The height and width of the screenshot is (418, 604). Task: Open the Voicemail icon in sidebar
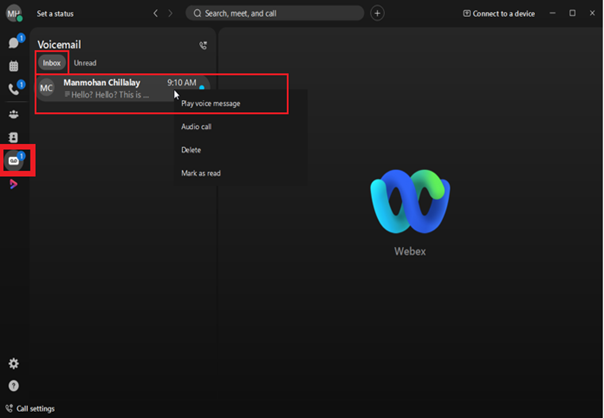[14, 161]
